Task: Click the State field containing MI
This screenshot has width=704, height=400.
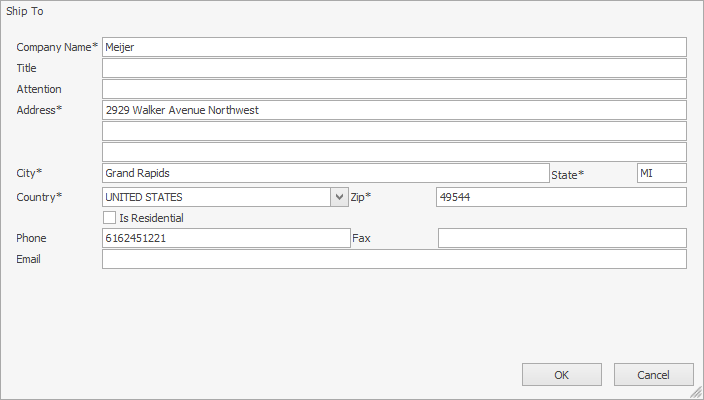Action: 661,173
